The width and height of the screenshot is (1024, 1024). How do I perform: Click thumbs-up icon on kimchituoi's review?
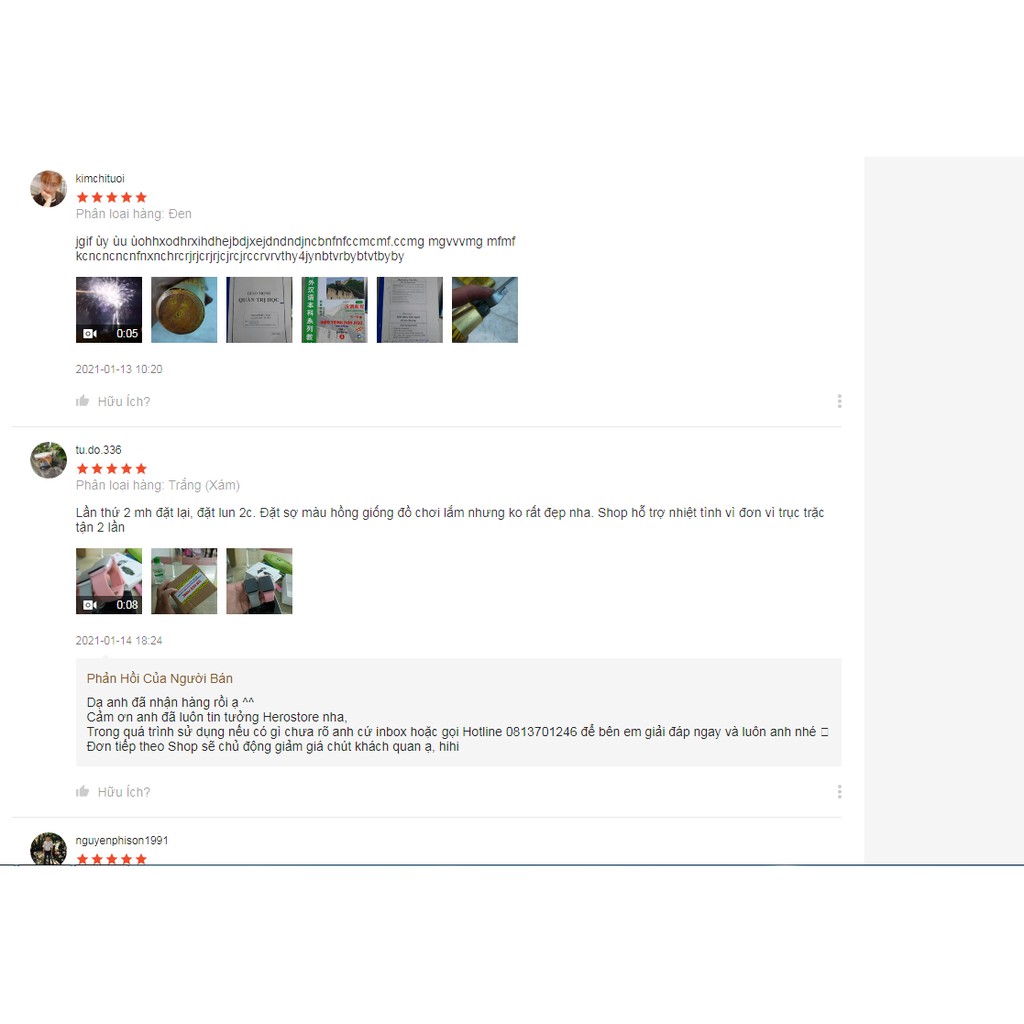(82, 401)
